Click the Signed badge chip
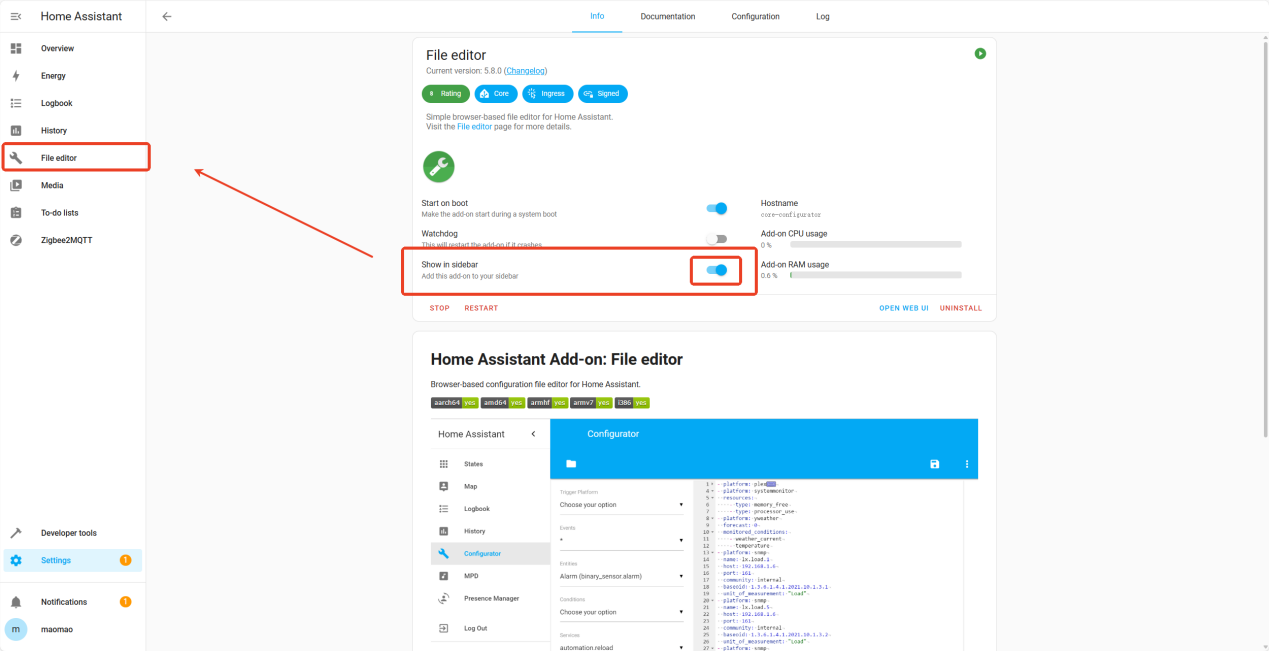 (x=603, y=94)
